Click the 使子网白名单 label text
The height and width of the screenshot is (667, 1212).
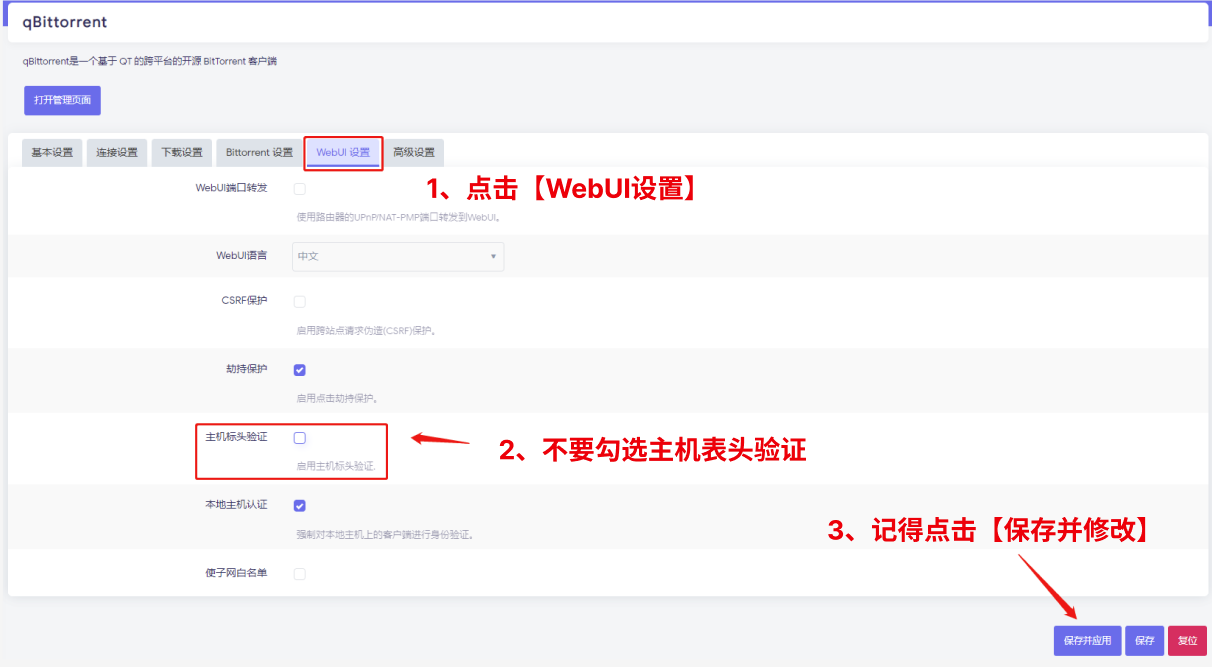click(237, 574)
